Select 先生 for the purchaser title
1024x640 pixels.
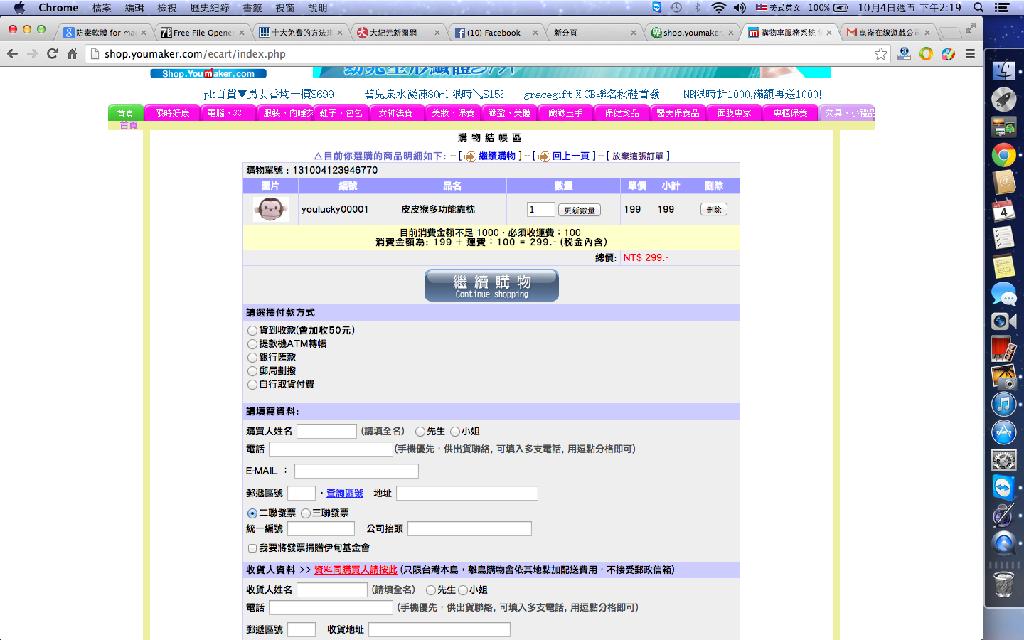(x=420, y=431)
